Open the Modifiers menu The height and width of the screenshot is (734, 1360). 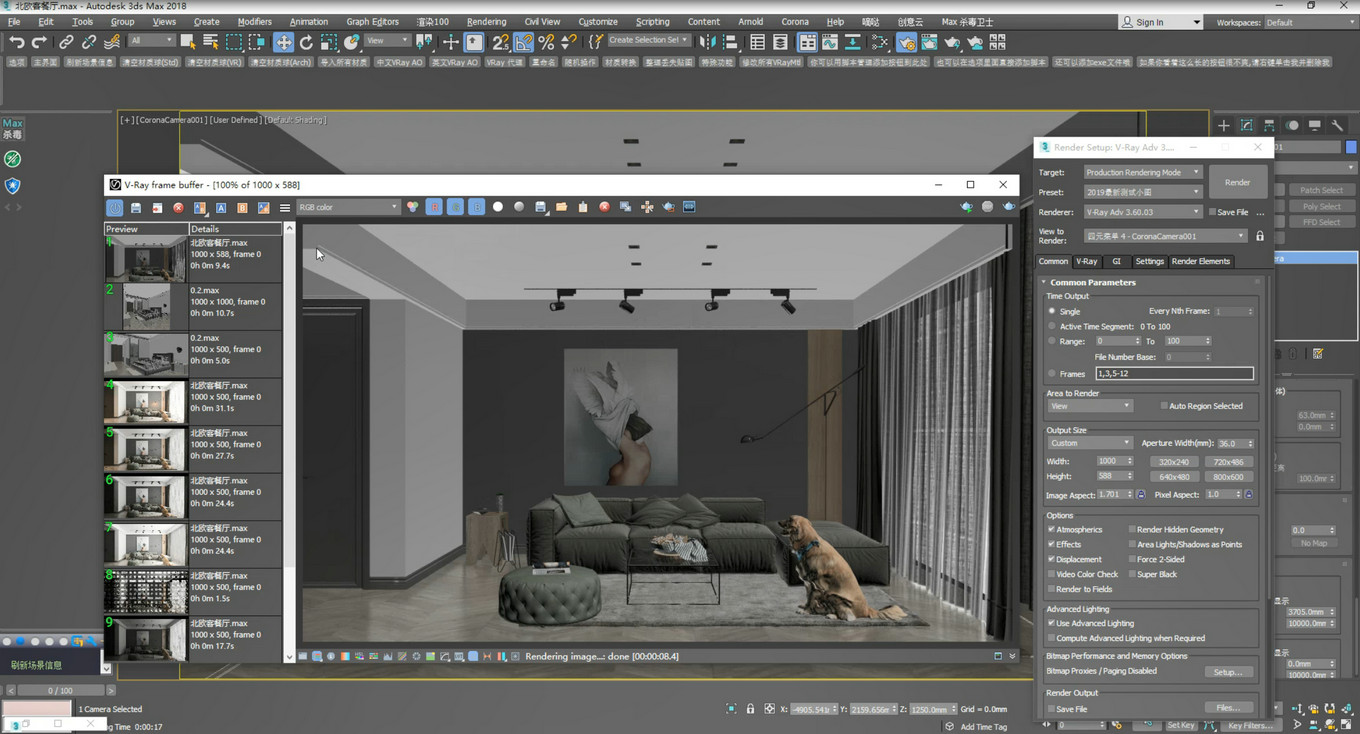tap(254, 21)
